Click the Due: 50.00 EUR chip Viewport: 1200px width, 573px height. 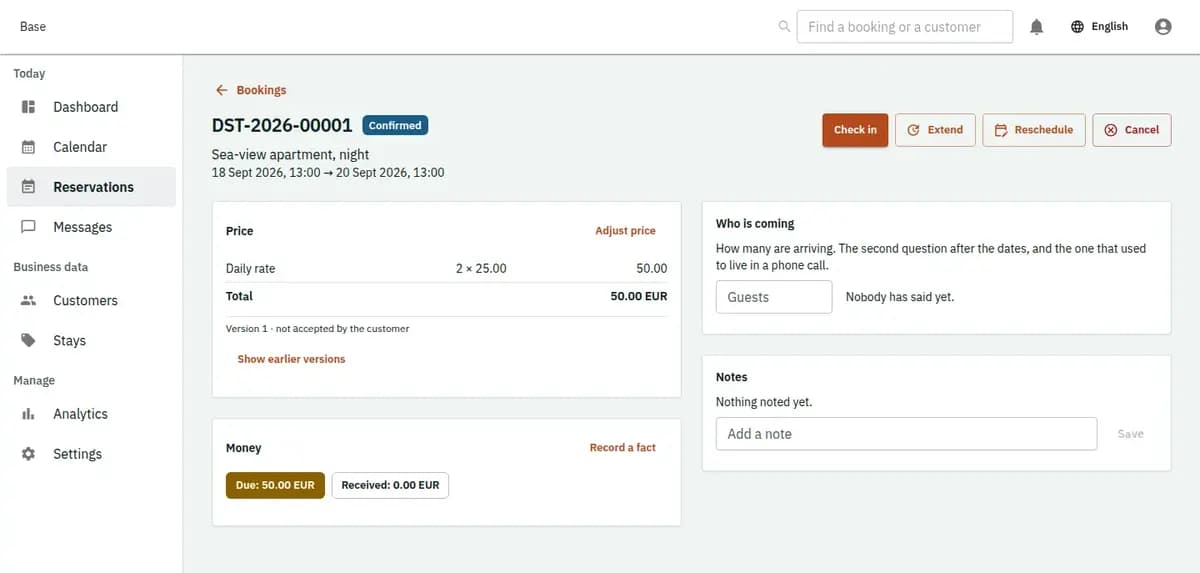[x=275, y=485]
